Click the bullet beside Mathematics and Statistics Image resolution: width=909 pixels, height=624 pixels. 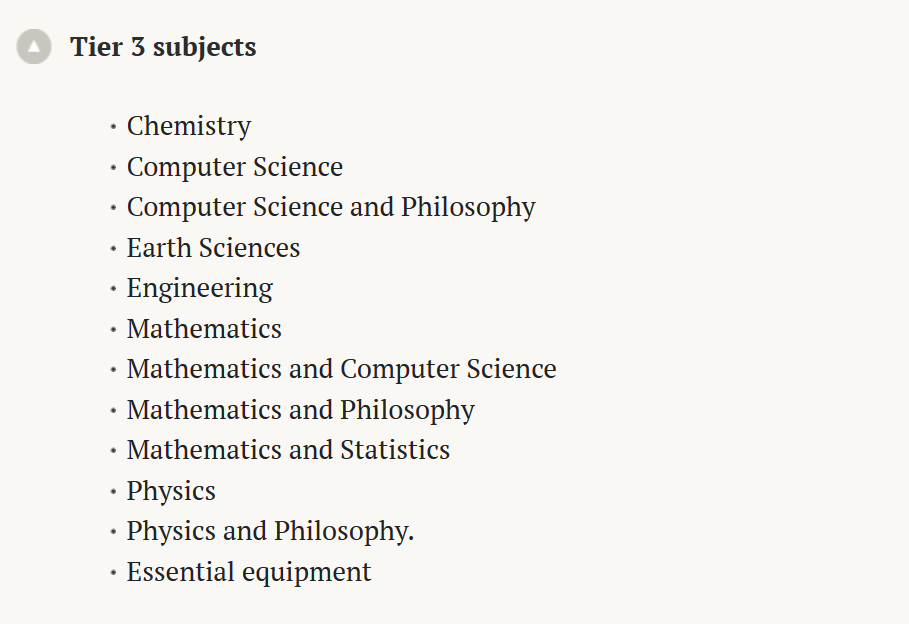tap(113, 451)
